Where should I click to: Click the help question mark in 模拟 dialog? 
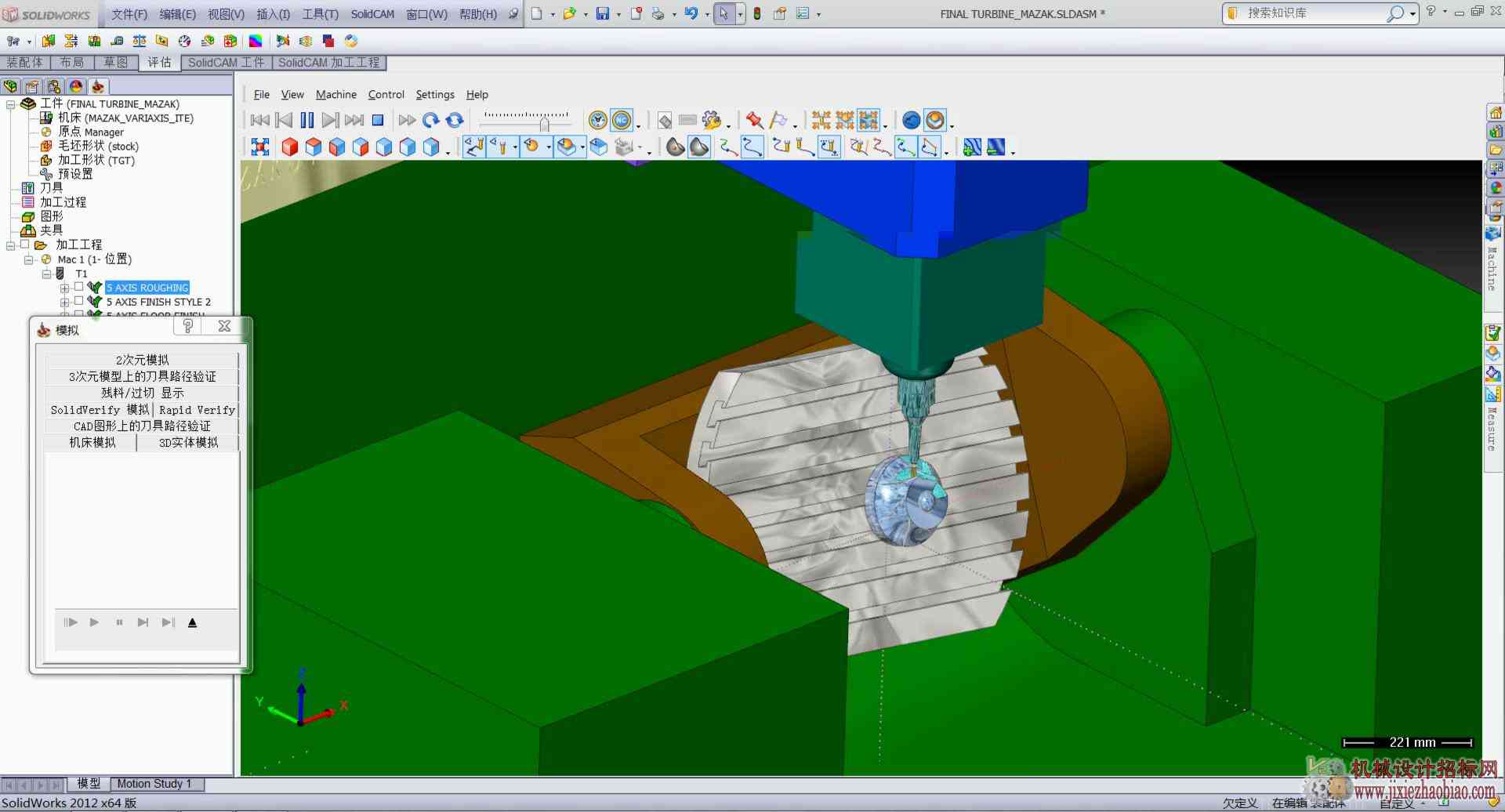[187, 326]
